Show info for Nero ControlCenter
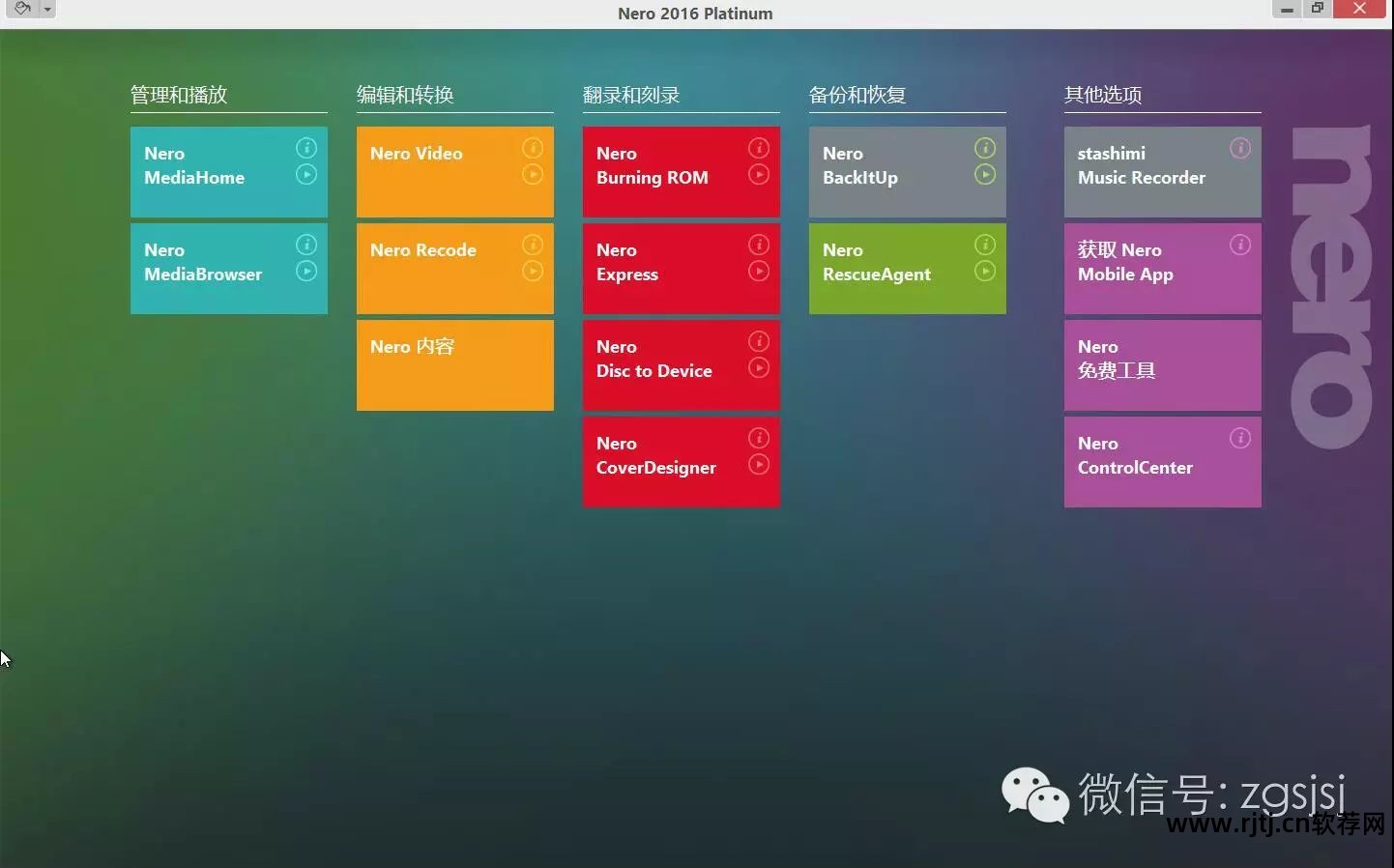Screen dimensions: 1394x868 pos(1240,438)
